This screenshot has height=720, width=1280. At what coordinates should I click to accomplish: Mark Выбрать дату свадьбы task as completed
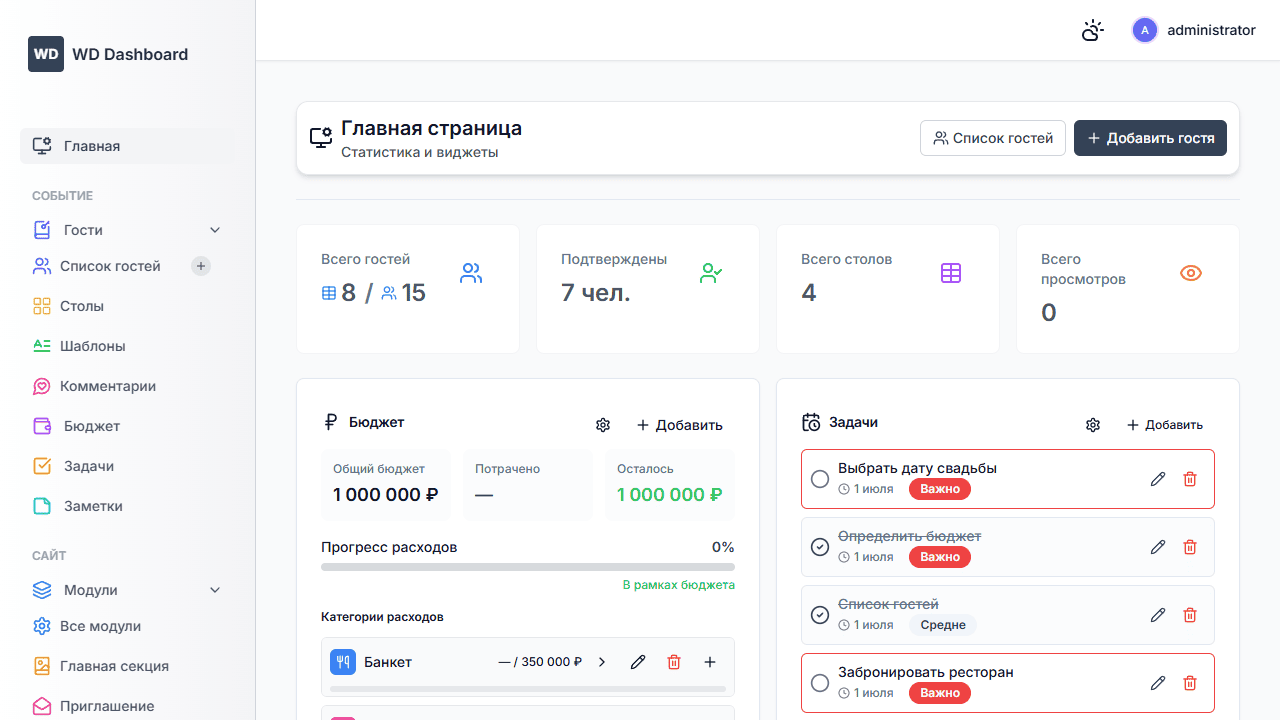[820, 479]
